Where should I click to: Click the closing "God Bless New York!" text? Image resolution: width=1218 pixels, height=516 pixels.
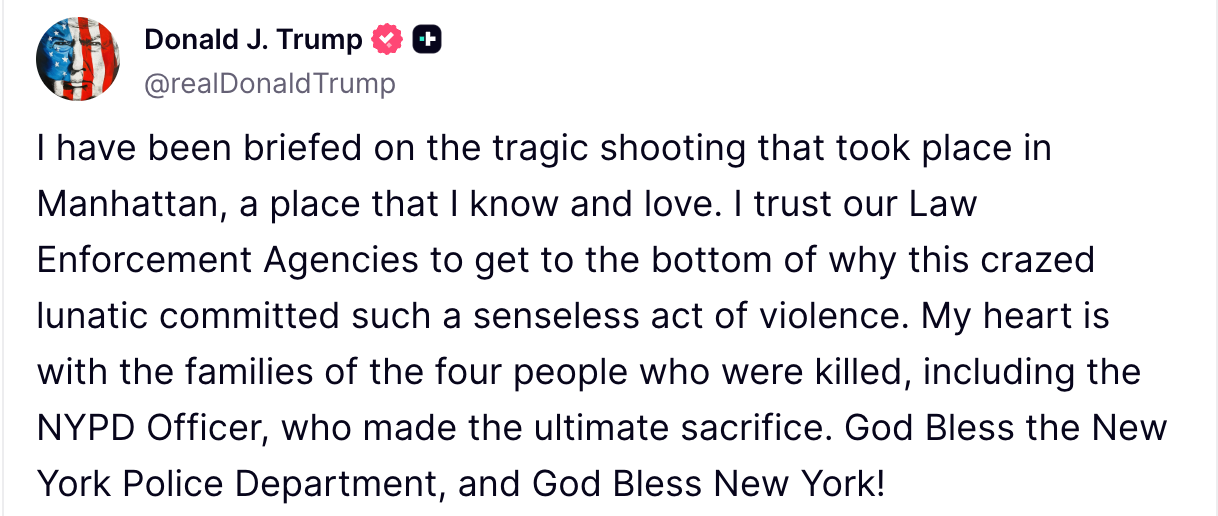click(708, 485)
